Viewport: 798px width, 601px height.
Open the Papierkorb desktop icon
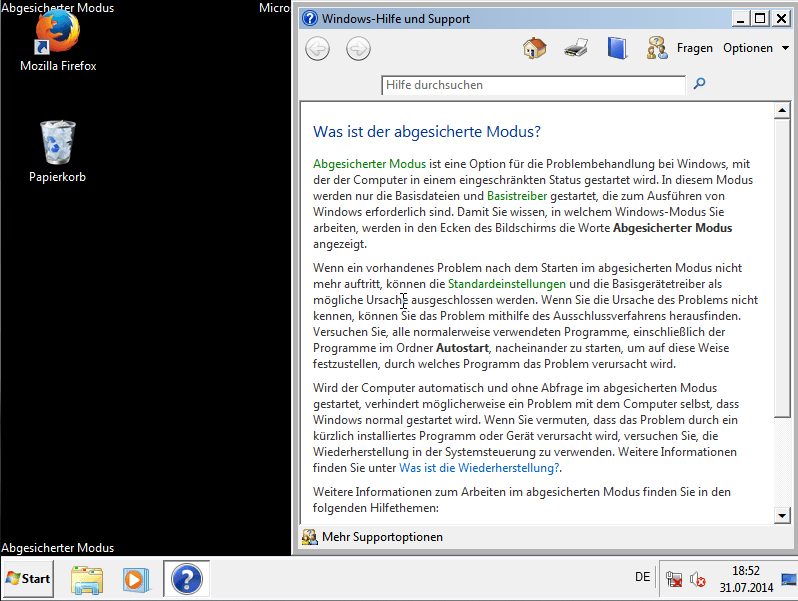tap(58, 152)
